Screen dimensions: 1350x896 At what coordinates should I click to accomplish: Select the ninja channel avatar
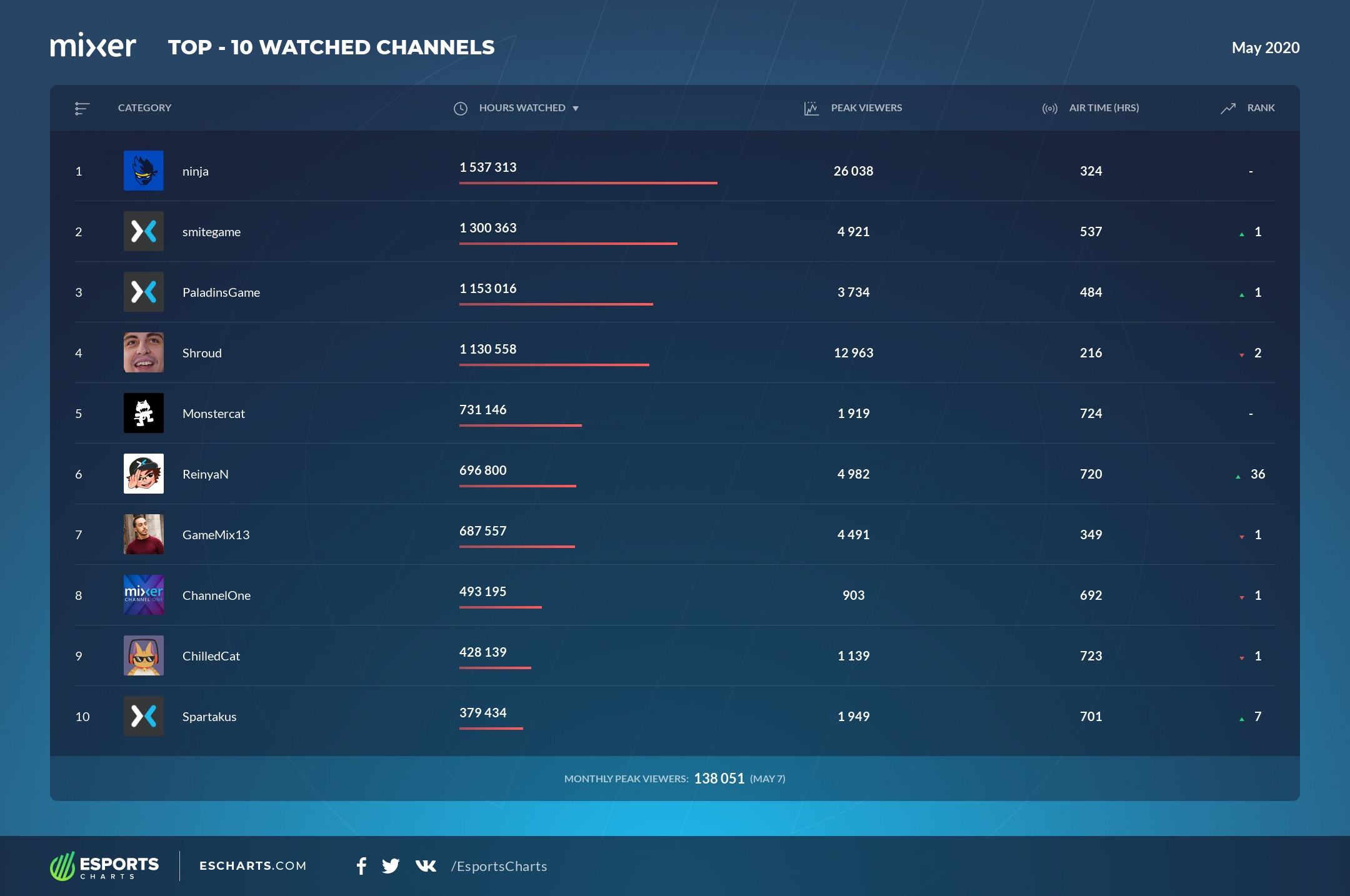pyautogui.click(x=144, y=171)
